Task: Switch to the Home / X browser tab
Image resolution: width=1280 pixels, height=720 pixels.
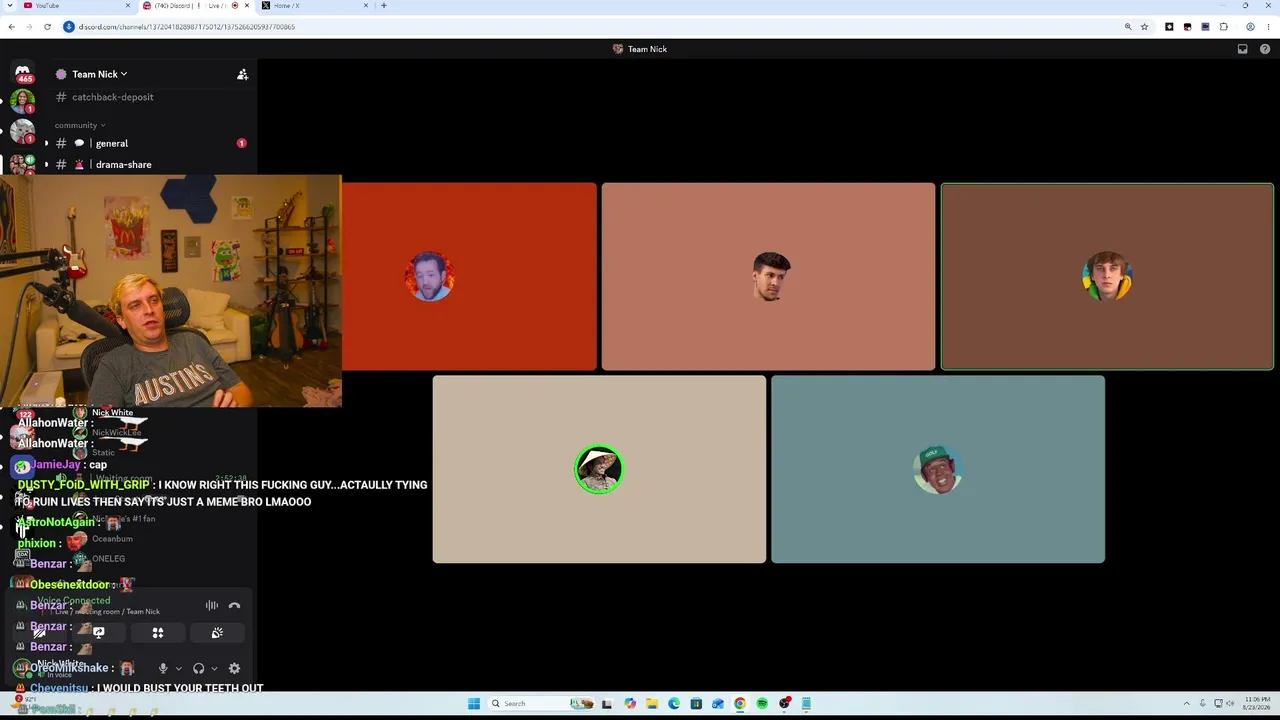Action: pos(315,6)
